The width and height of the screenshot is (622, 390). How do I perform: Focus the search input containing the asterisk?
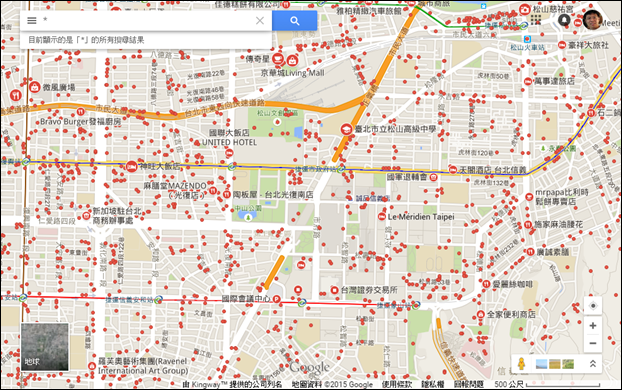[147, 21]
